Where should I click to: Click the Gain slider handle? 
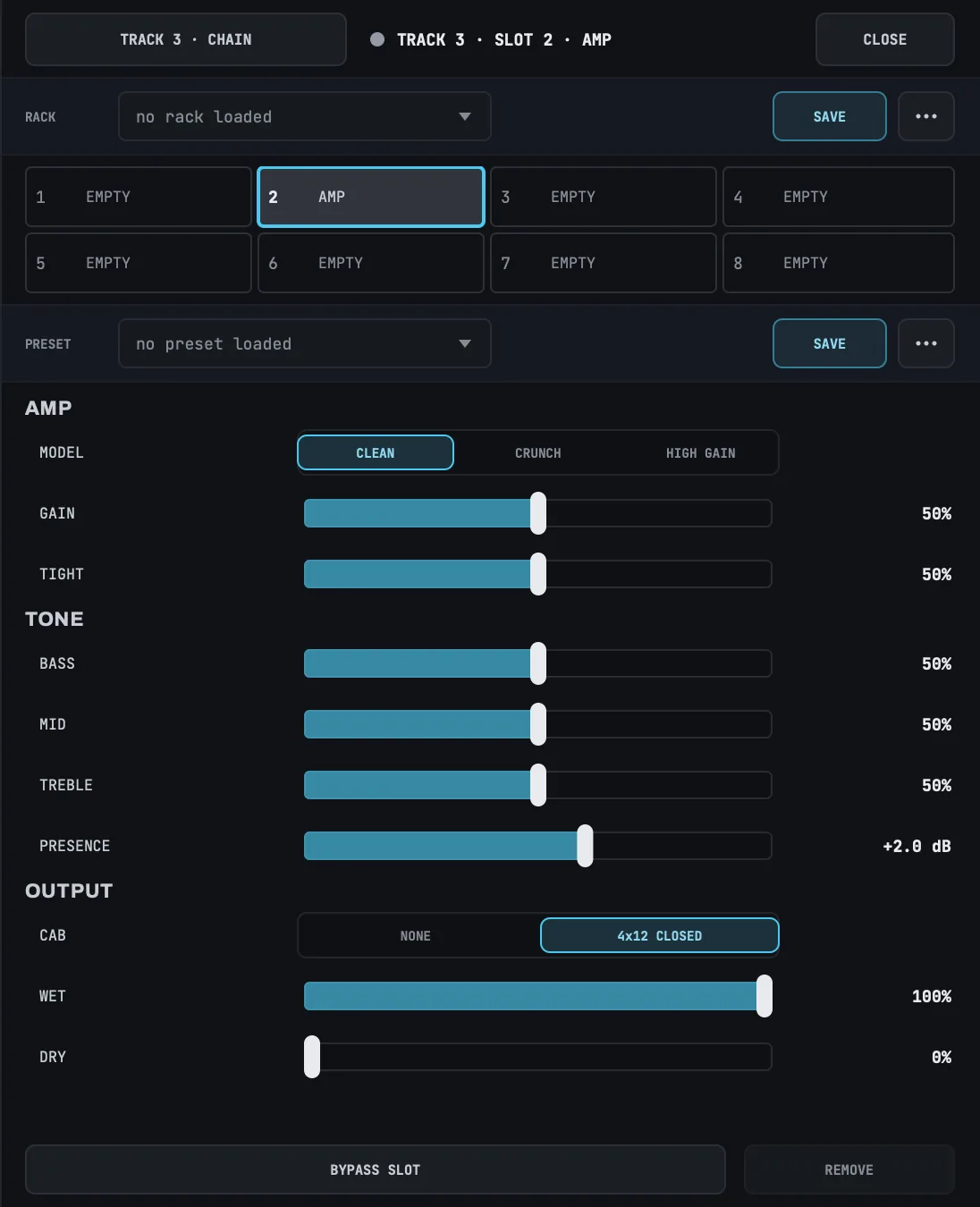pyautogui.click(x=538, y=513)
